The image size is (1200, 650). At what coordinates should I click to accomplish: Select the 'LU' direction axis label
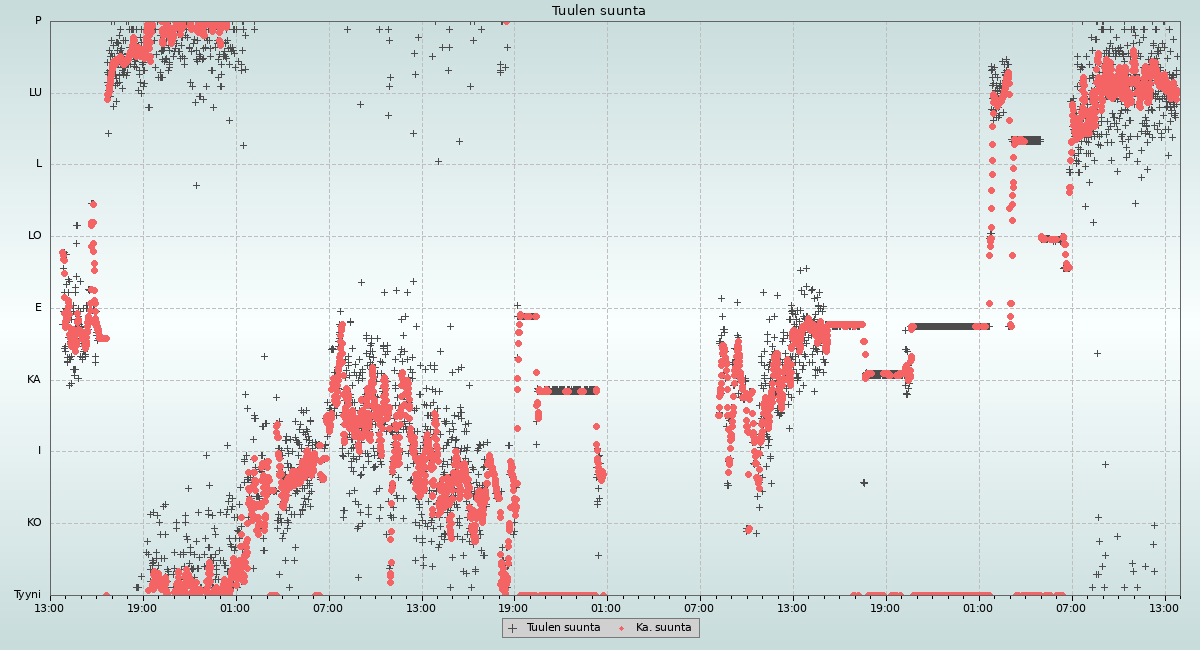click(x=35, y=93)
